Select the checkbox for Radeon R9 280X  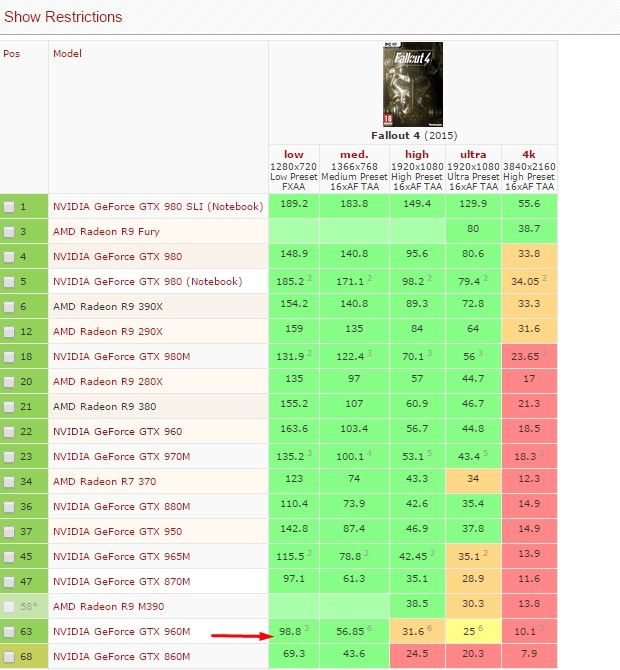9,382
